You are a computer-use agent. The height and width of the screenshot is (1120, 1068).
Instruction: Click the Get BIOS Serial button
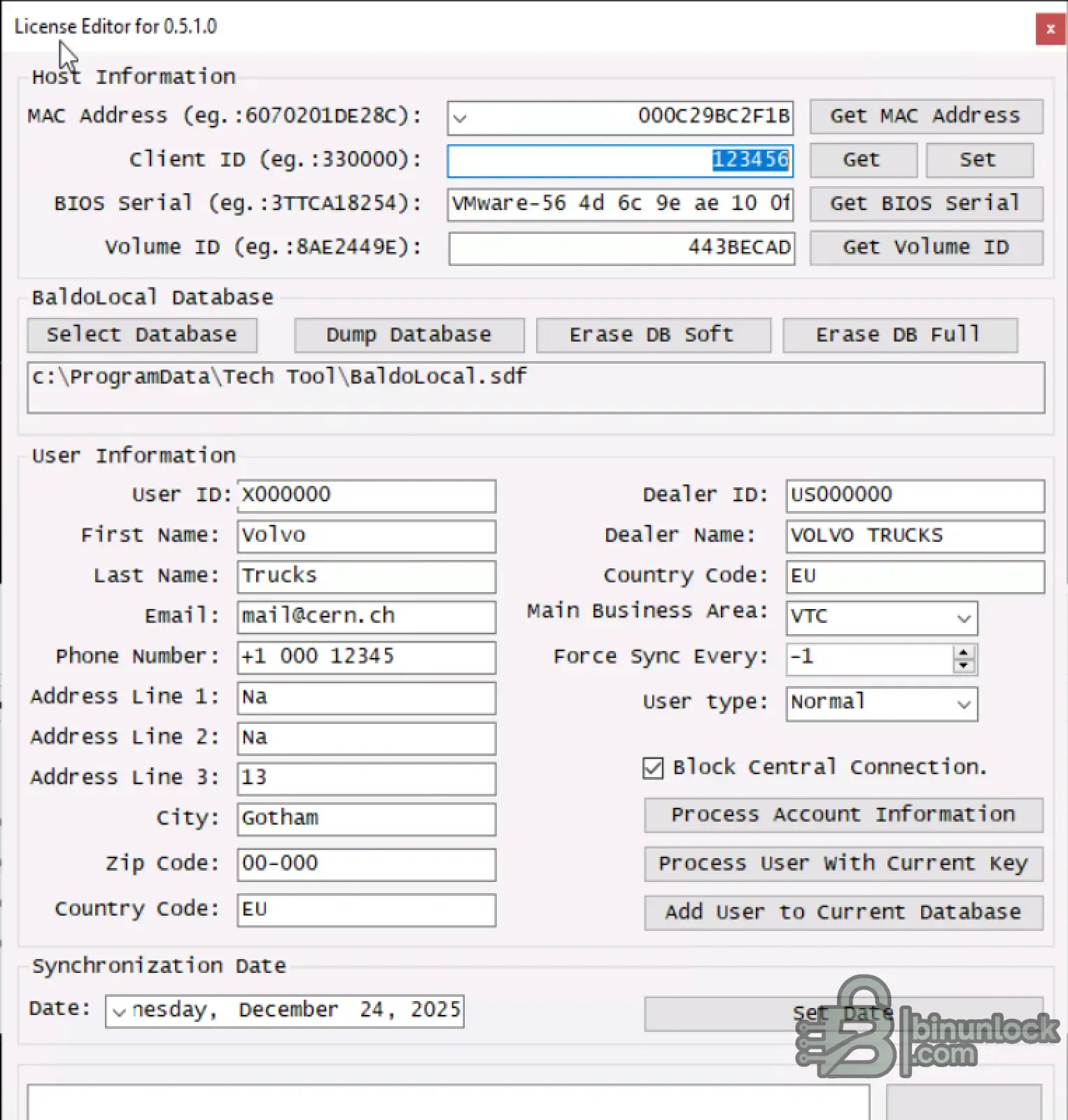click(926, 204)
